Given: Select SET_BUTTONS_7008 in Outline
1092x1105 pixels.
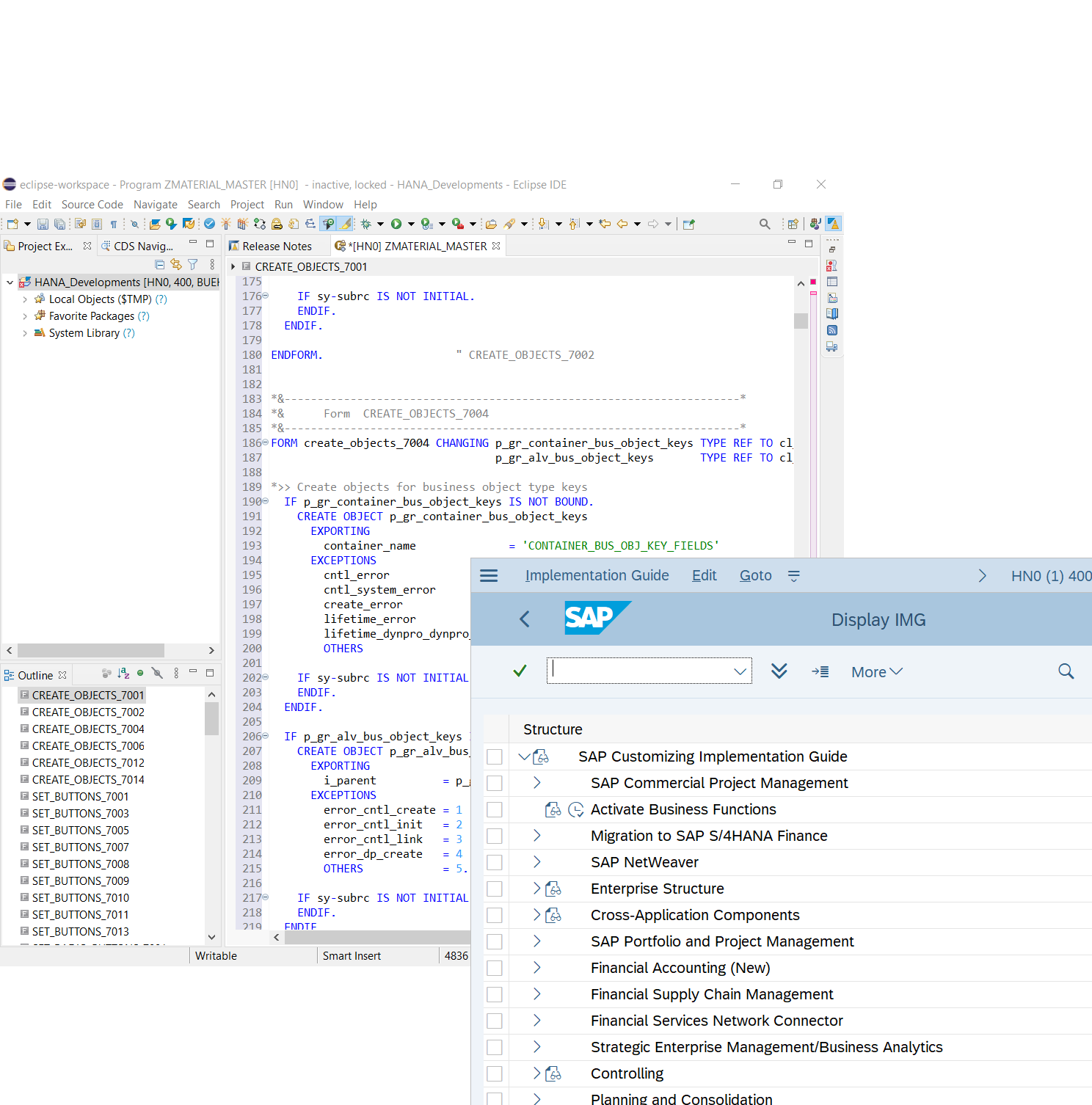Looking at the screenshot, I should 81,864.
